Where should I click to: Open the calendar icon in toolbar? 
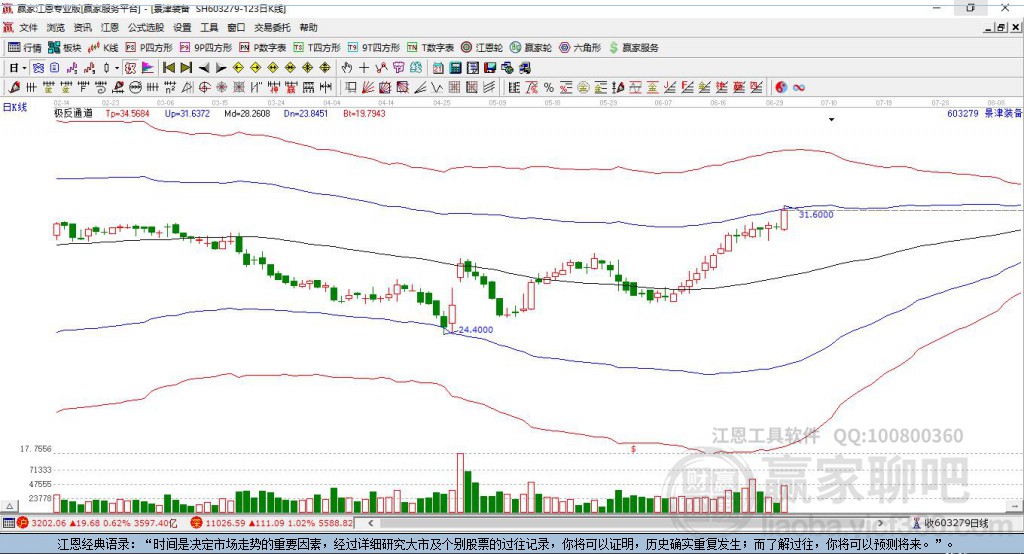(x=438, y=68)
